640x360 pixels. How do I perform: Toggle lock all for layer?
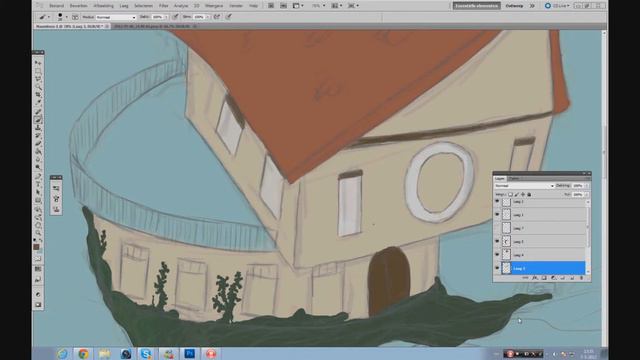(529, 195)
